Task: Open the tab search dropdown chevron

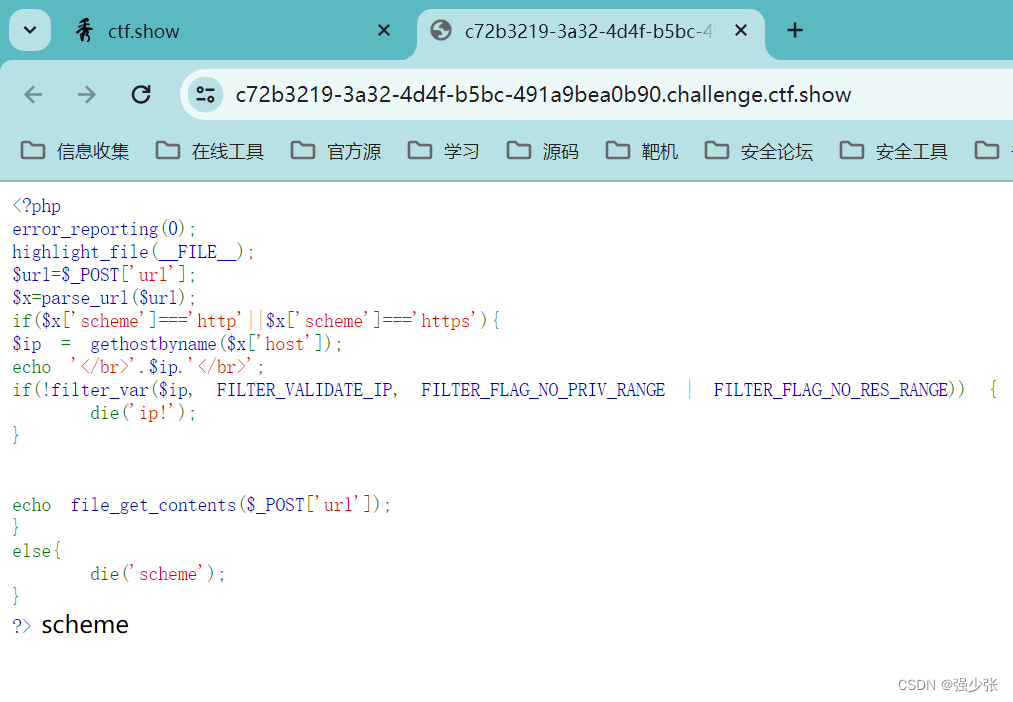Action: pos(30,30)
